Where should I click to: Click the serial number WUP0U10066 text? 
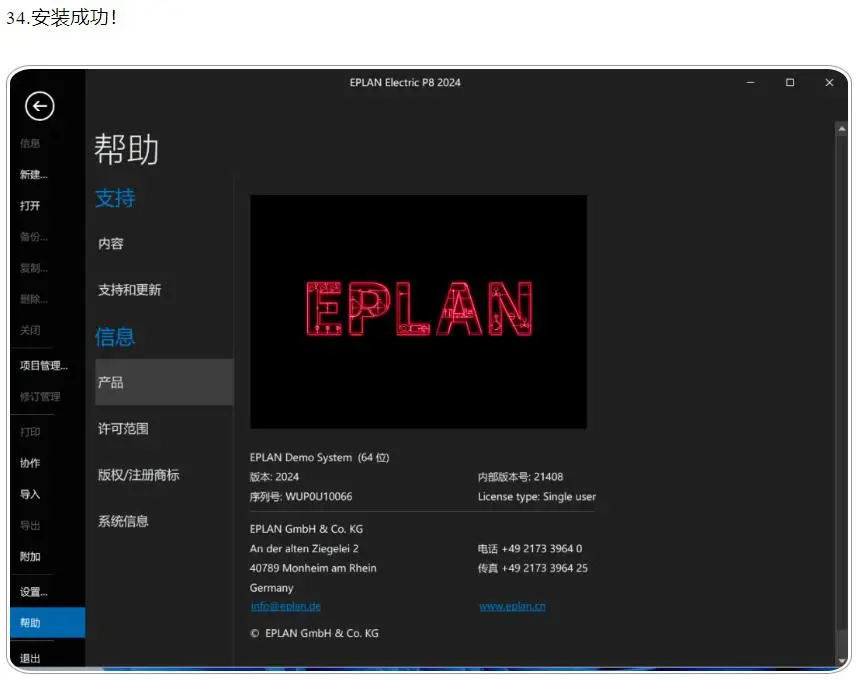[319, 496]
